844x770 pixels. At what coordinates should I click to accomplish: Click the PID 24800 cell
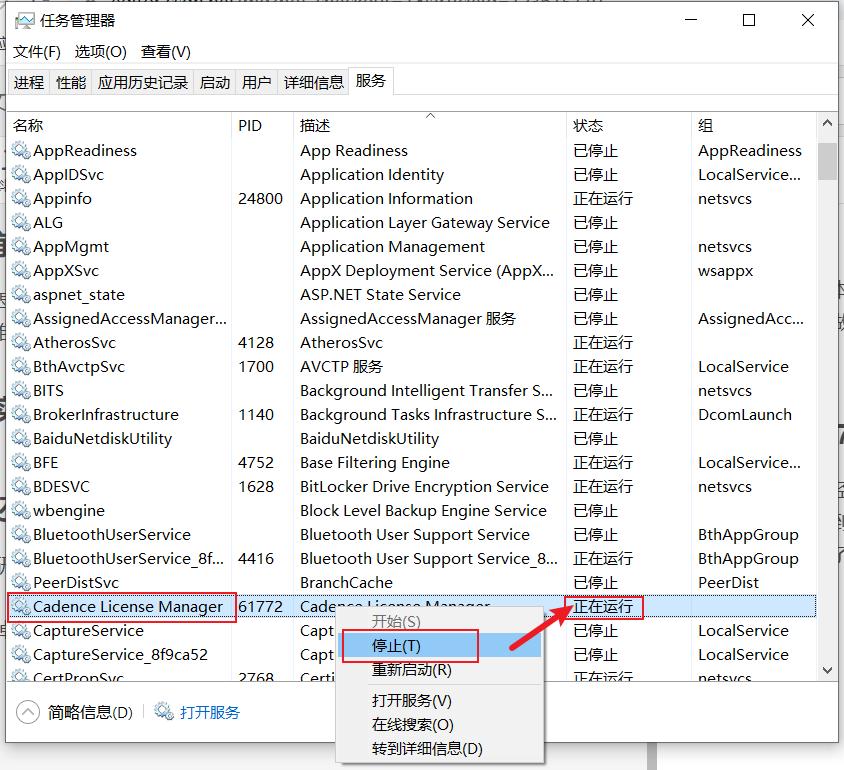[261, 199]
